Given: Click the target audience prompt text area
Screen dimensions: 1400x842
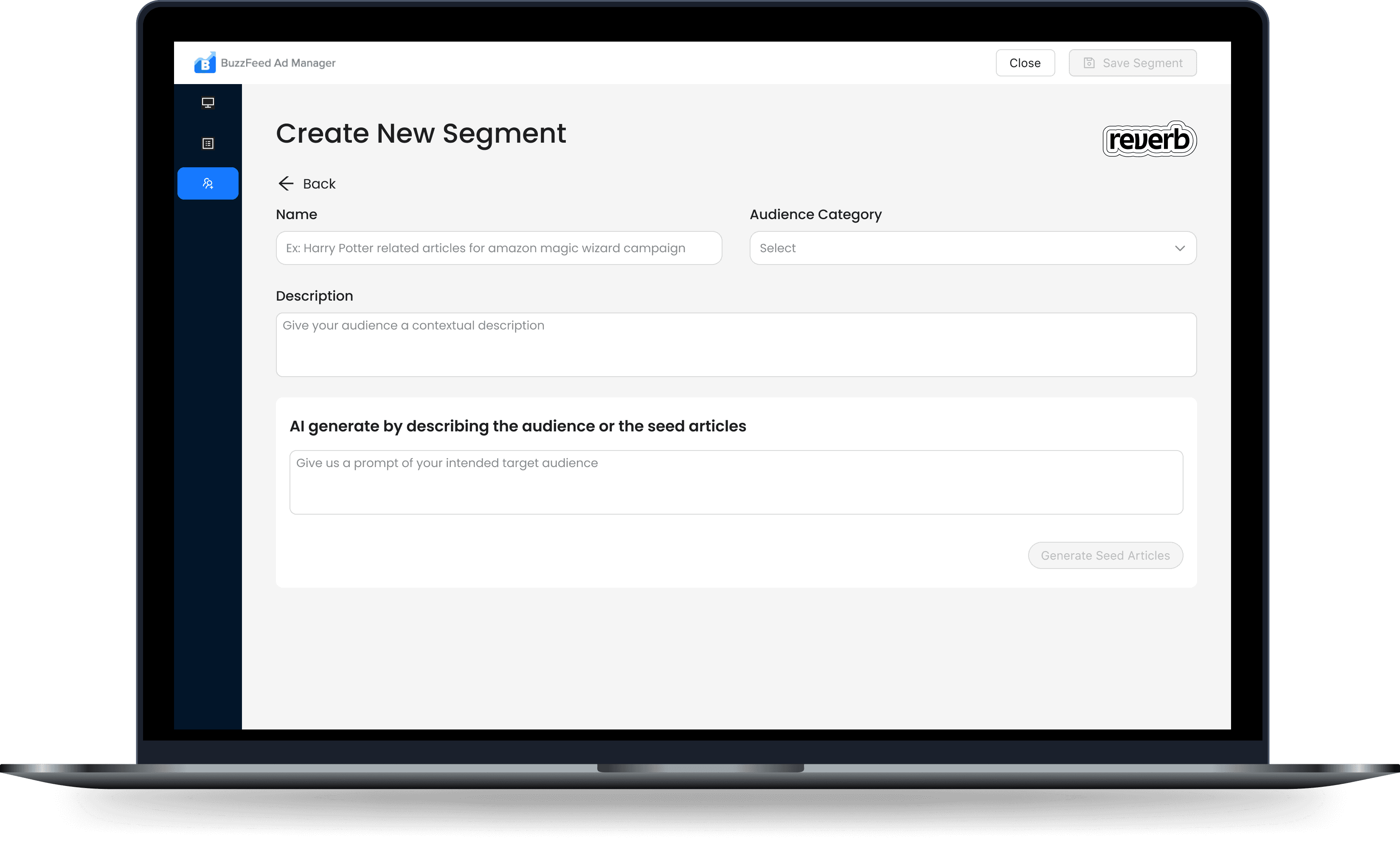Looking at the screenshot, I should click(x=735, y=482).
